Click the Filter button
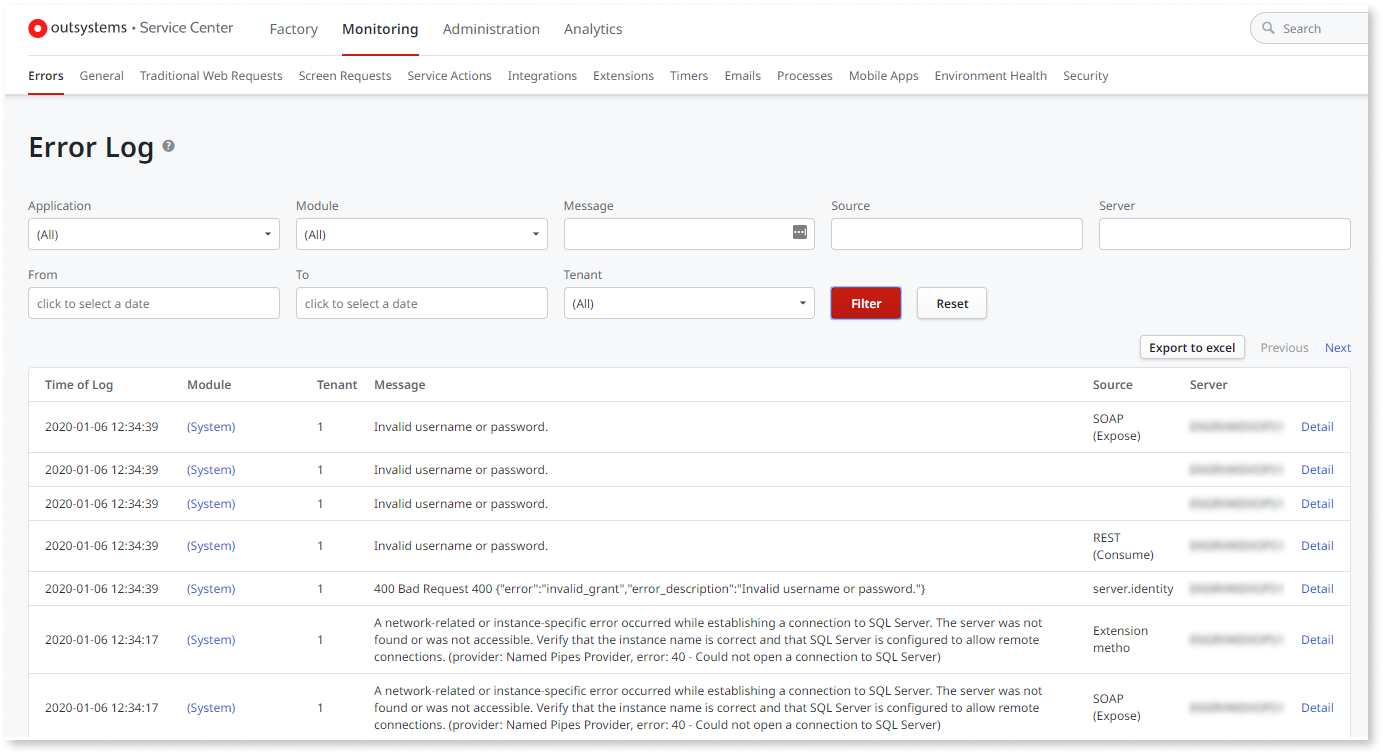Viewport: 1383px width, 755px height. point(865,303)
